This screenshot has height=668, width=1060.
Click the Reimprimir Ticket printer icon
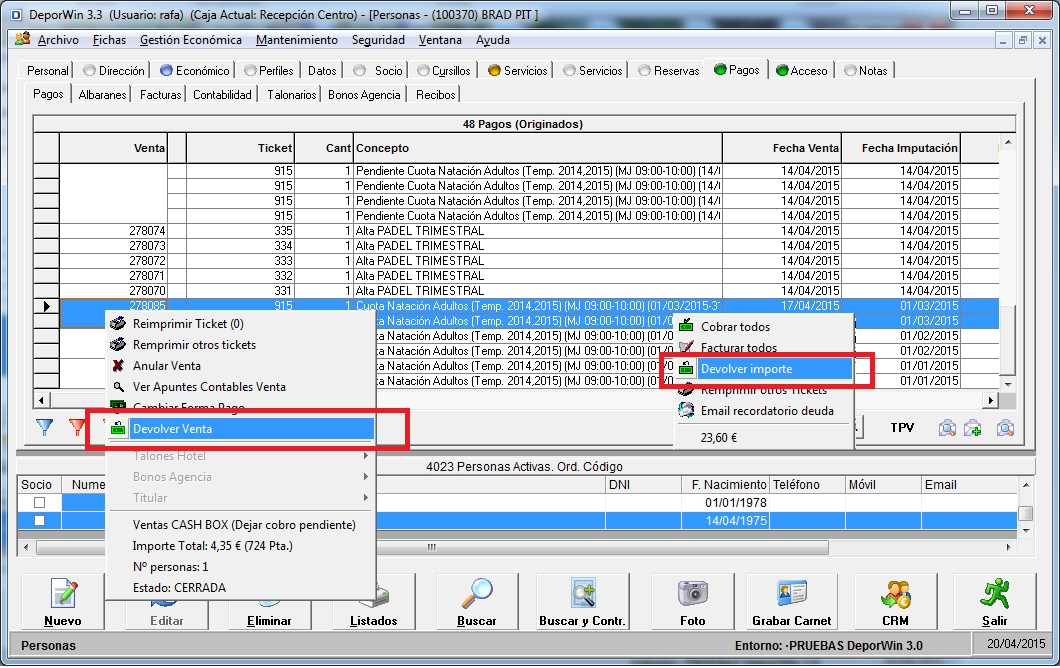[x=118, y=324]
